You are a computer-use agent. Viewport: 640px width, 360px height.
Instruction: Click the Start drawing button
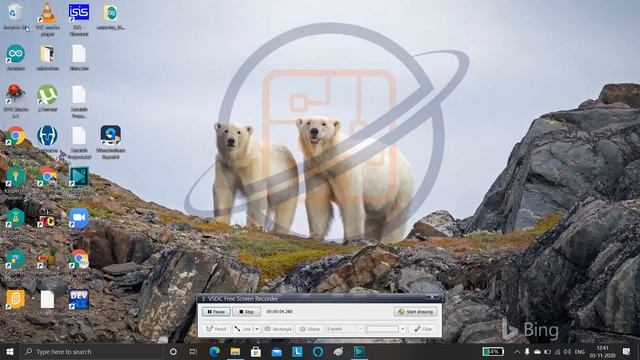coord(415,312)
